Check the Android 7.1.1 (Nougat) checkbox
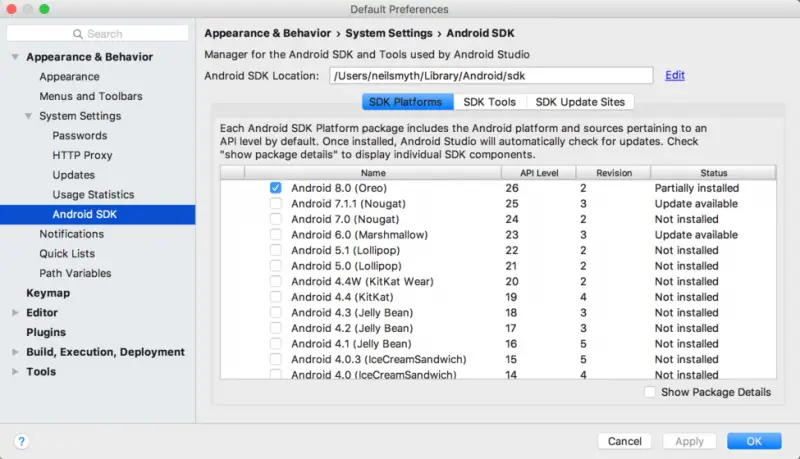The image size is (800, 459). 275,204
